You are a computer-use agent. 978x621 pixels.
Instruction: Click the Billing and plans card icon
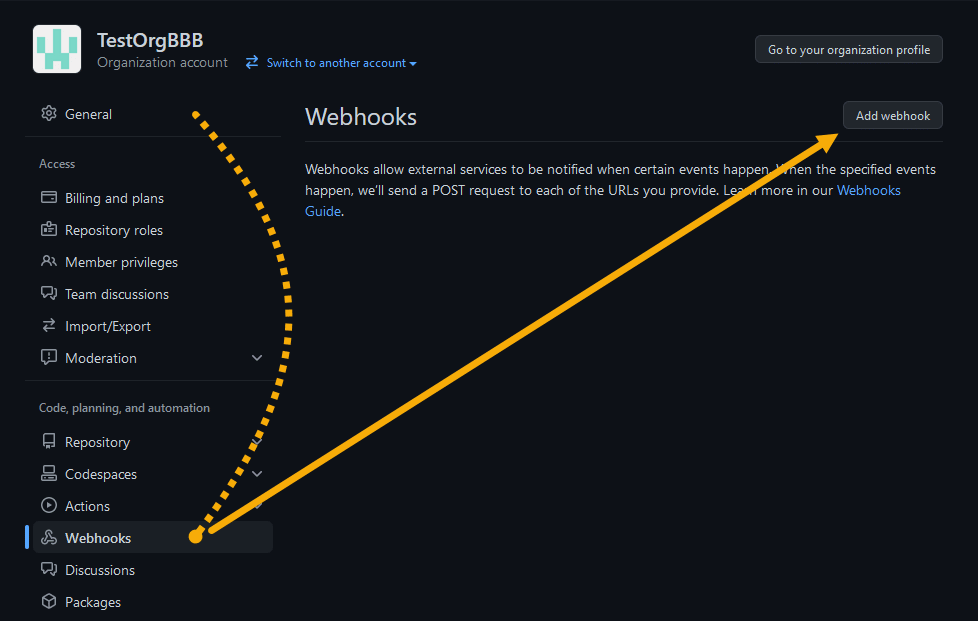48,198
